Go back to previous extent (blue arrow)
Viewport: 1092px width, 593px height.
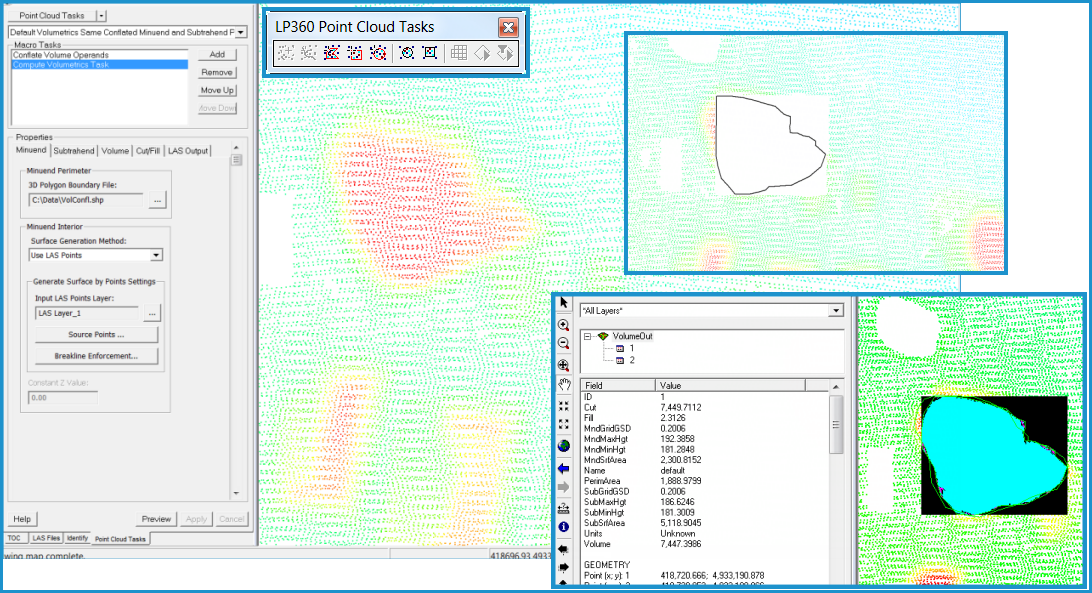(564, 468)
